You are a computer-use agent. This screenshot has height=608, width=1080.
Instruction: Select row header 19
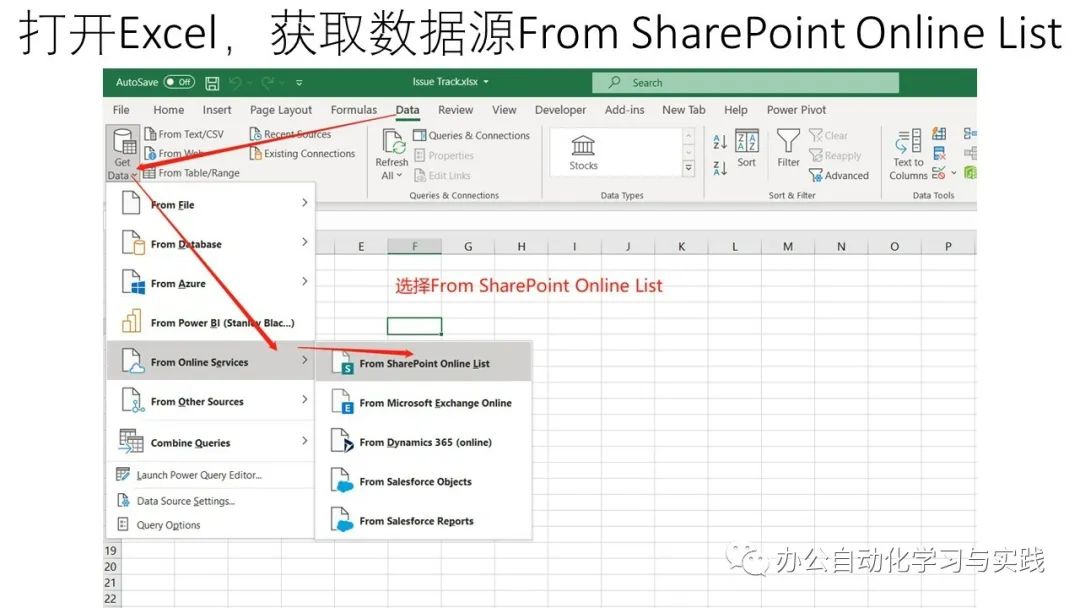pos(111,550)
